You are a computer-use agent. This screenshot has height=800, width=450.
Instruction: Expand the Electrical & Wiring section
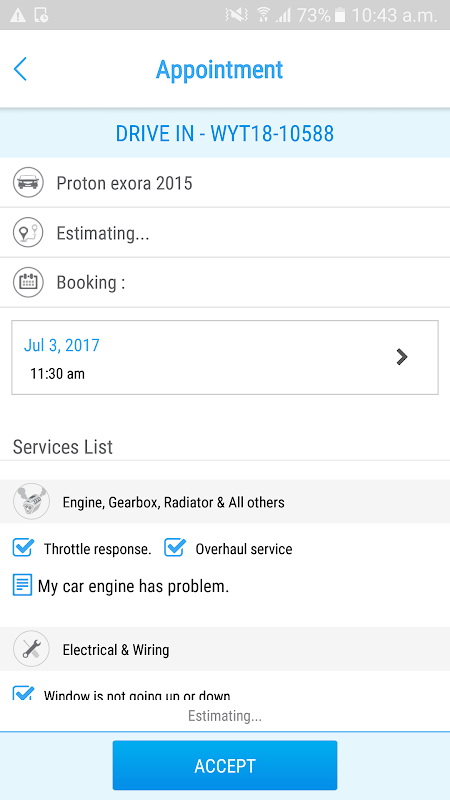point(225,649)
